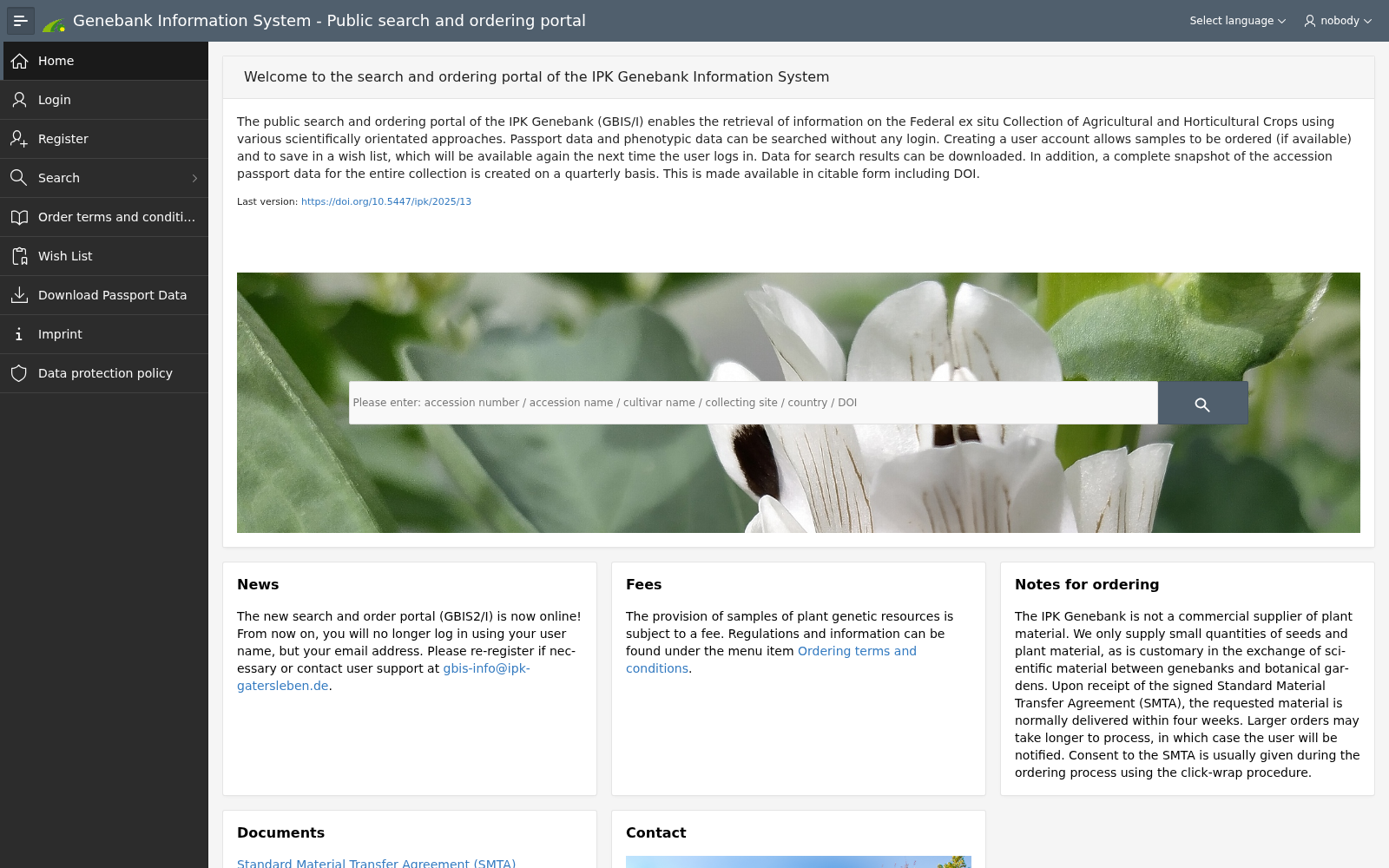Screen dimensions: 1389x868
Task: Open Standard Material Transfer Agreement link
Action: click(376, 863)
